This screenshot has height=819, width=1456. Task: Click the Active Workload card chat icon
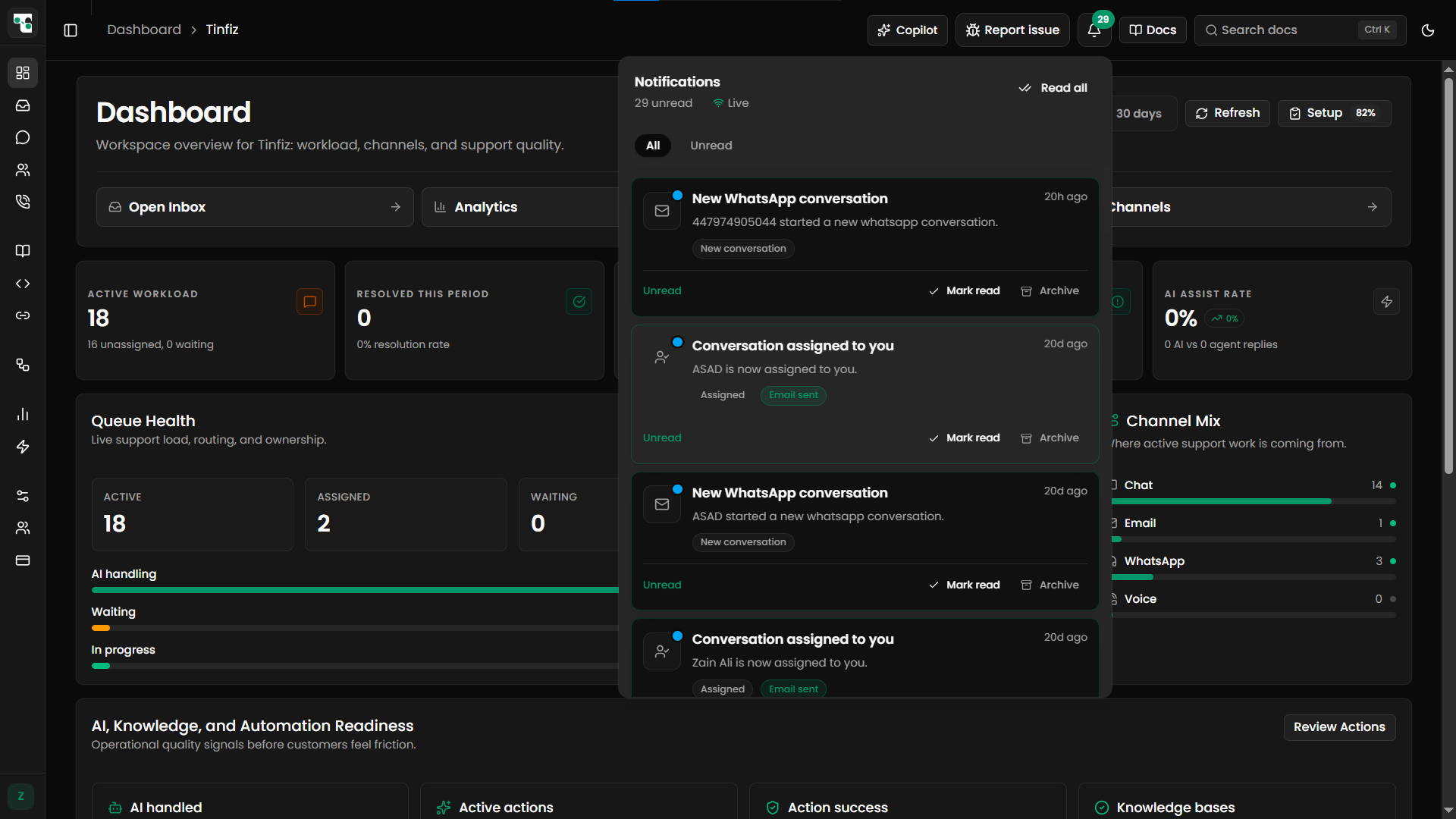pyautogui.click(x=309, y=302)
